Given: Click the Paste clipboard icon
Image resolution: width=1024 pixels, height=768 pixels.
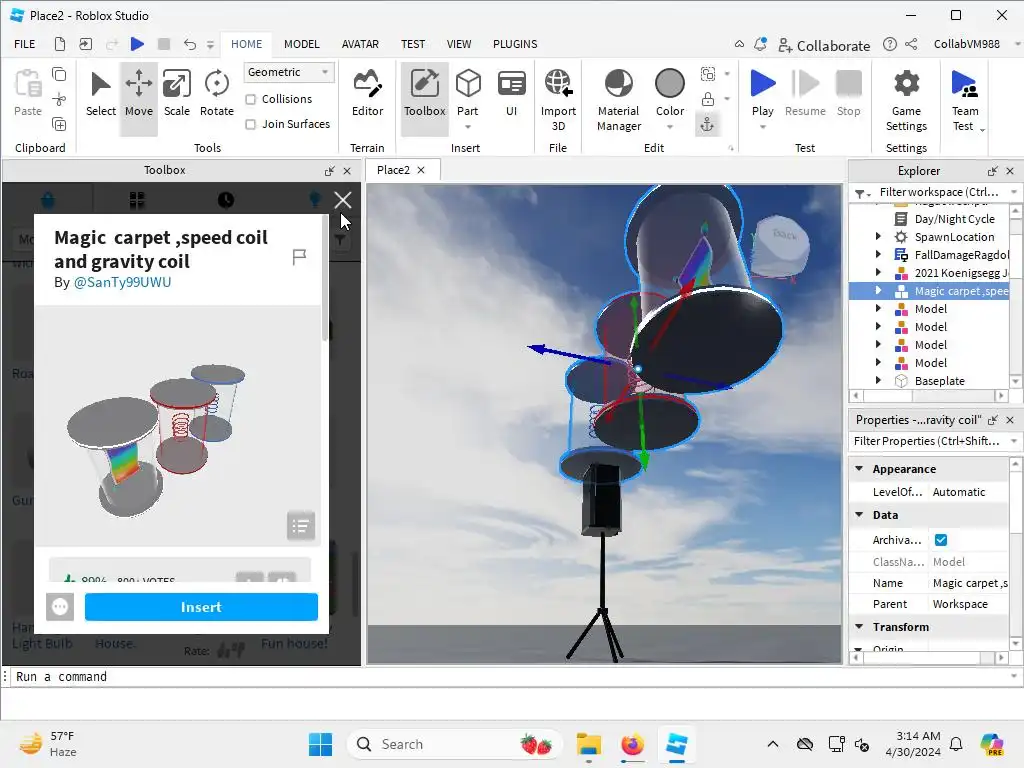Looking at the screenshot, I should point(28,85).
